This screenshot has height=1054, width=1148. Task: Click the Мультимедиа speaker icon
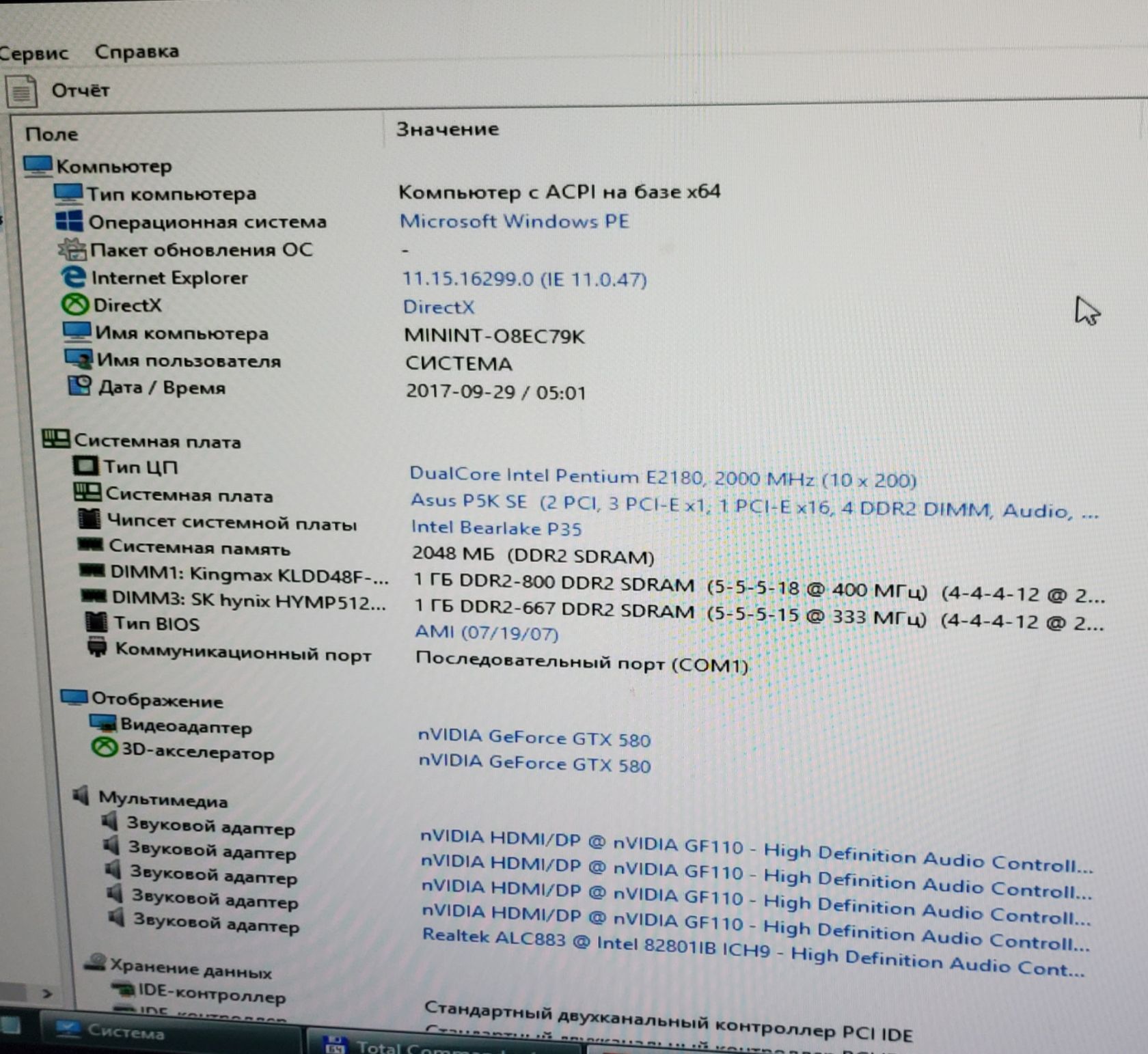tap(82, 796)
